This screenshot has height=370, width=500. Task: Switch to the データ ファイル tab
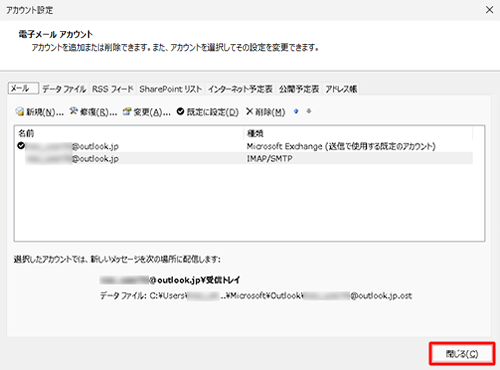pos(64,89)
